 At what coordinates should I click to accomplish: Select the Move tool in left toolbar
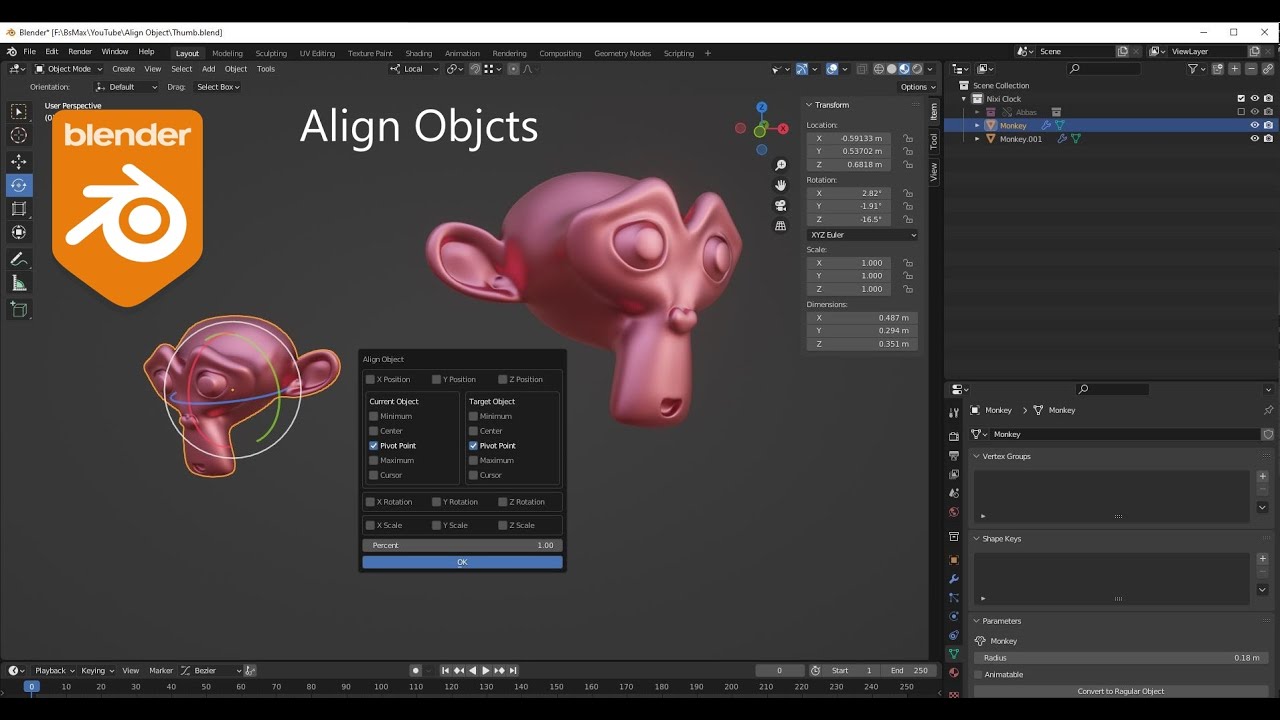coord(19,161)
